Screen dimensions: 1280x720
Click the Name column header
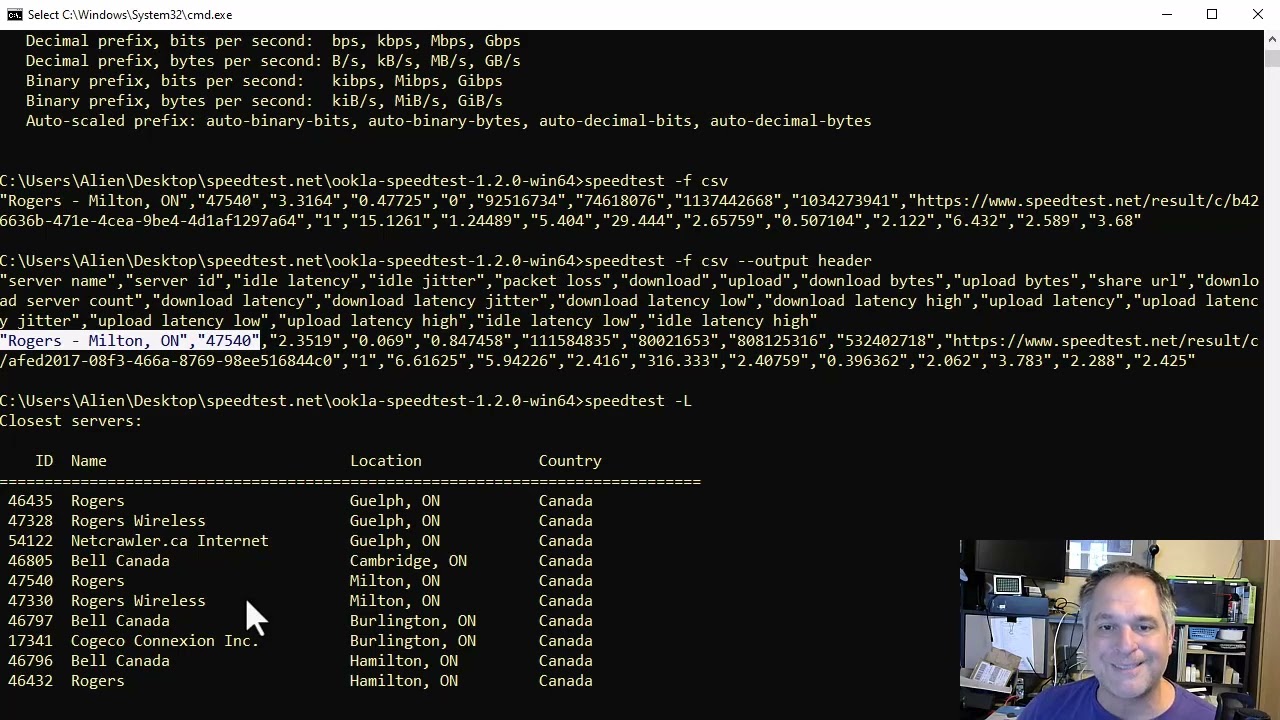pos(88,460)
